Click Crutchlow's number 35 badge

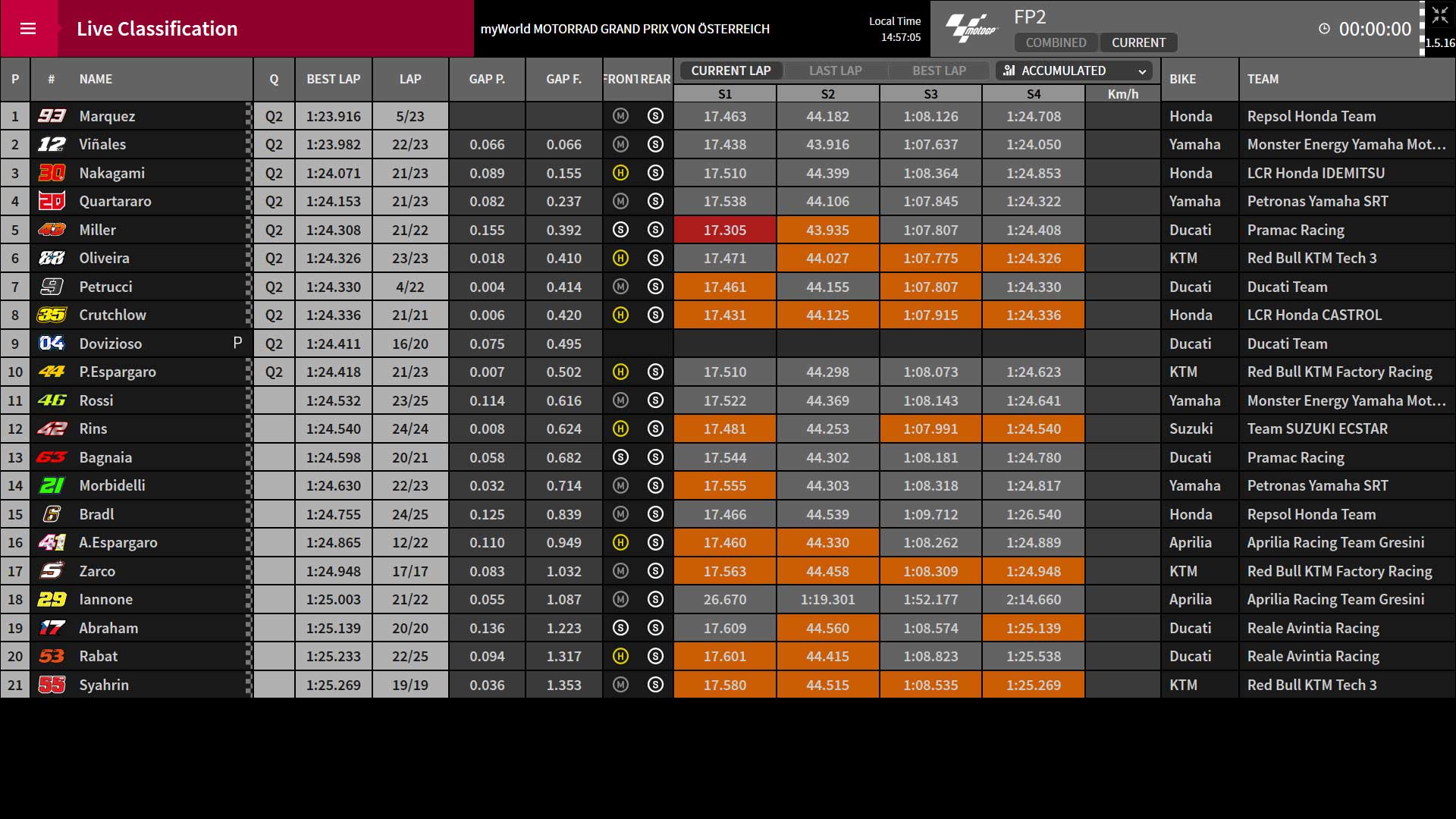52,315
